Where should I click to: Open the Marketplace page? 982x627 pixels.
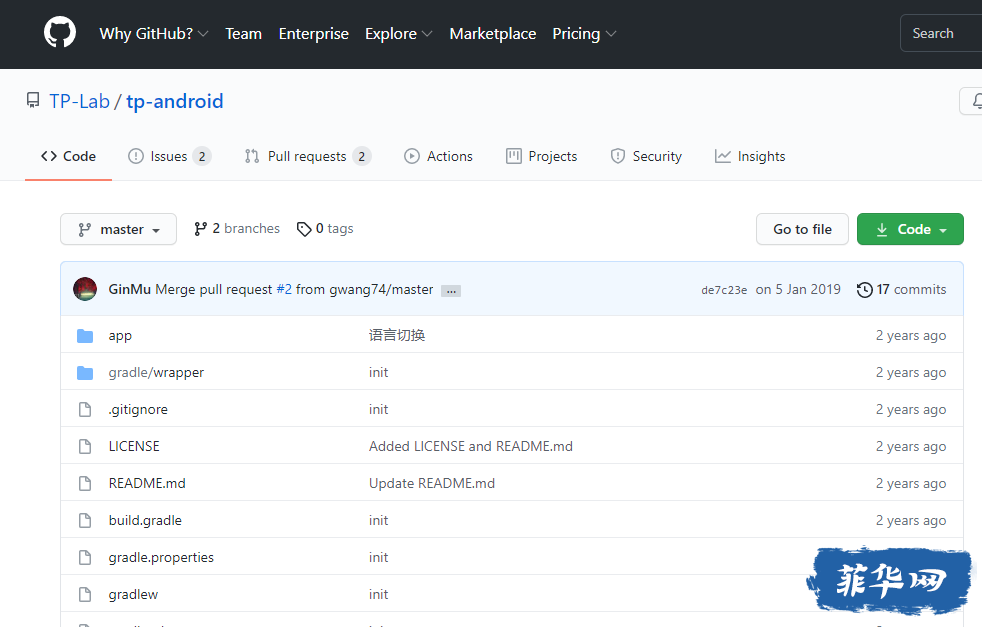[493, 34]
